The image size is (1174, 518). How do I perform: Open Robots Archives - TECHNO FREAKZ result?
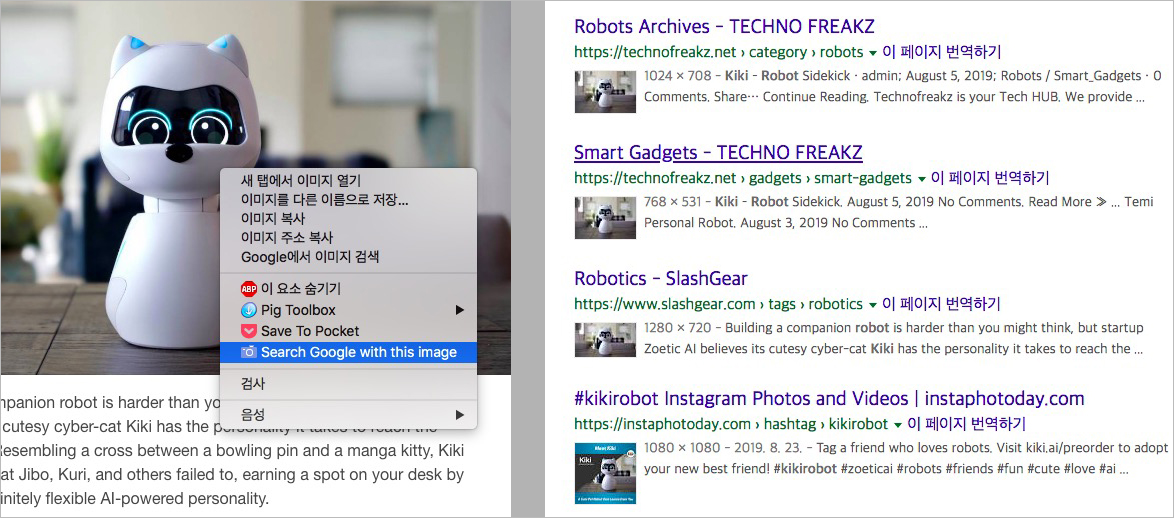(724, 27)
